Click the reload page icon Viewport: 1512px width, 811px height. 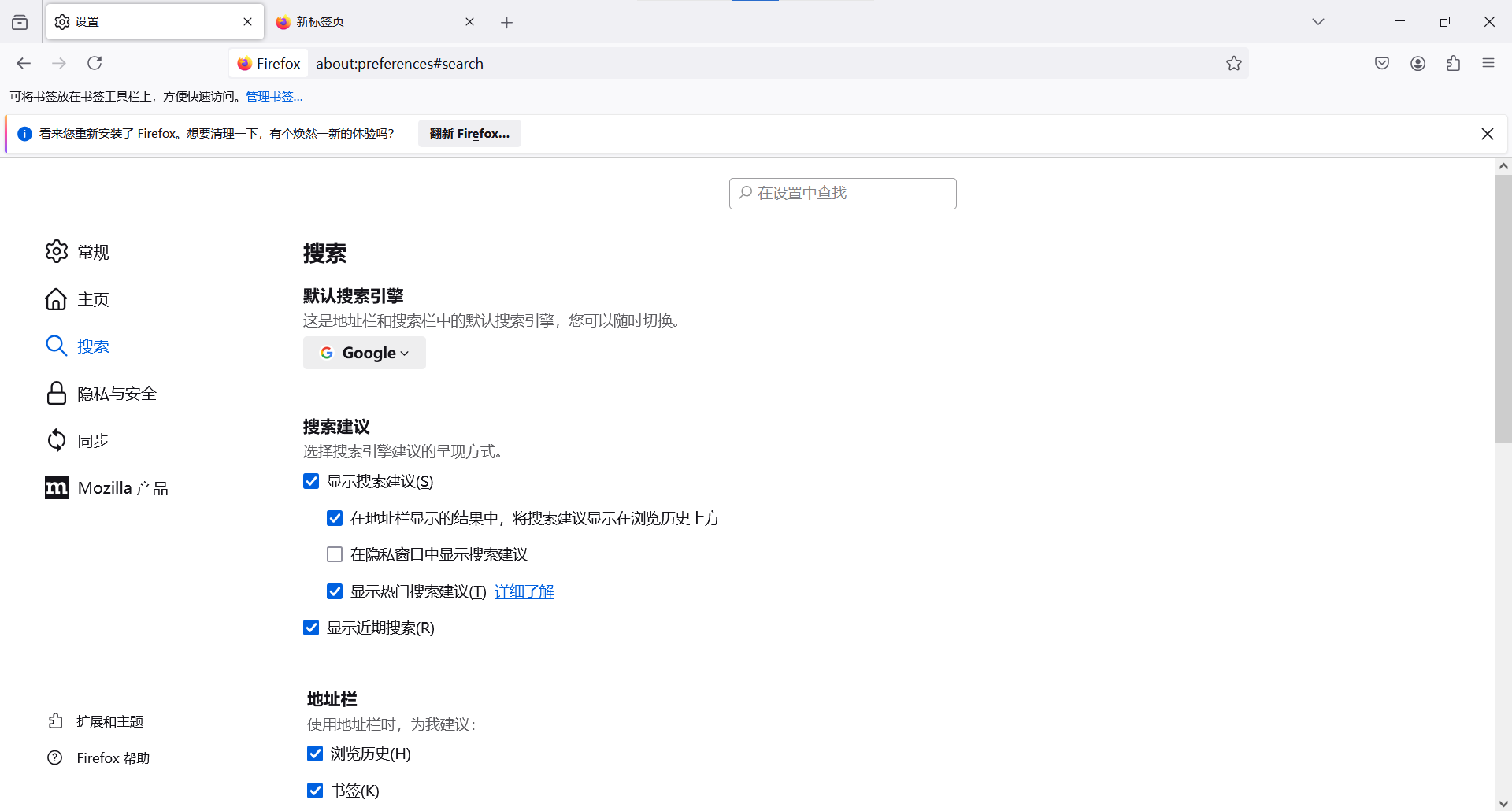[x=94, y=63]
